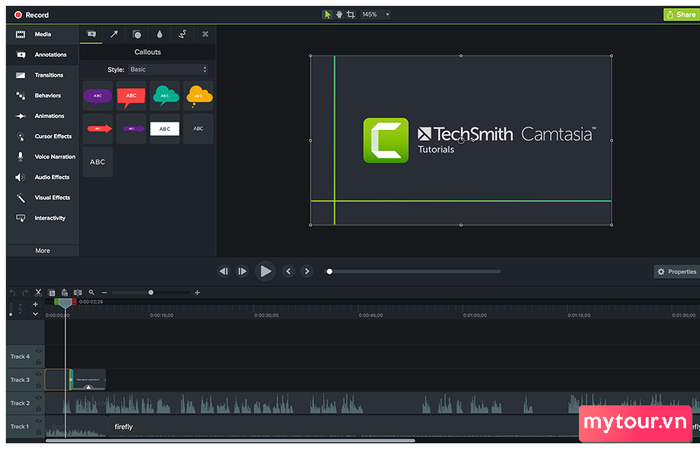Screen dimensions: 700x452
Task: Click the Redo icon
Action: point(25,293)
